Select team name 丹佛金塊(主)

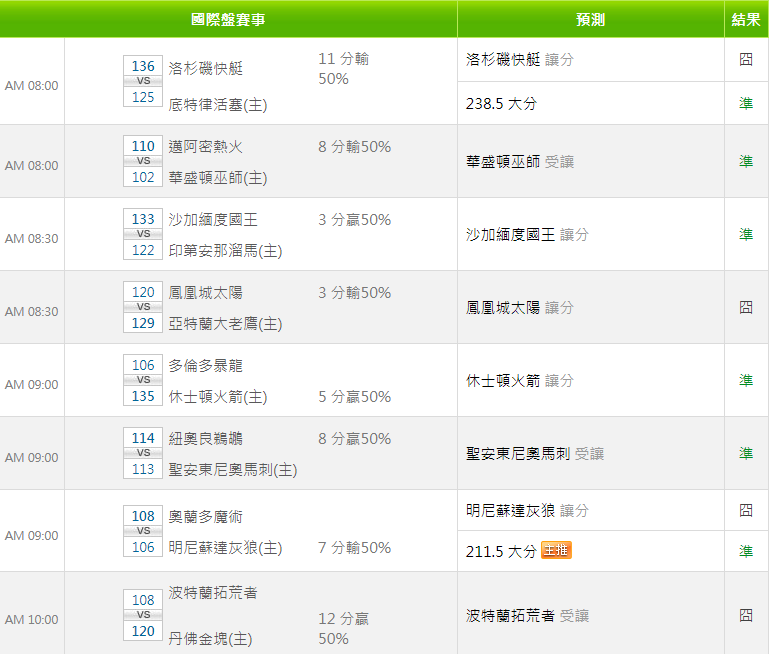[x=211, y=638]
